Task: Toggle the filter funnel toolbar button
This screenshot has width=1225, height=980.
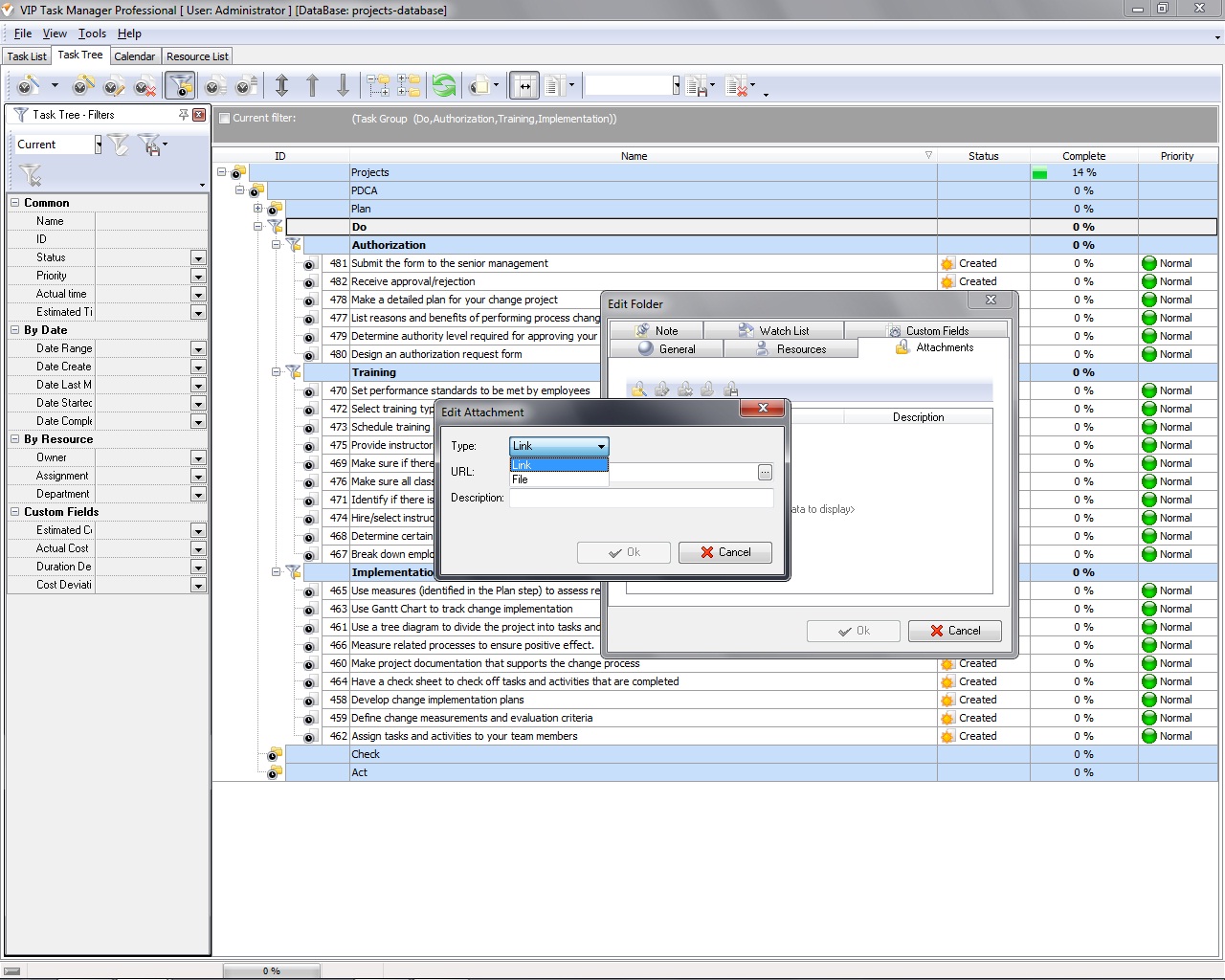Action: [180, 86]
